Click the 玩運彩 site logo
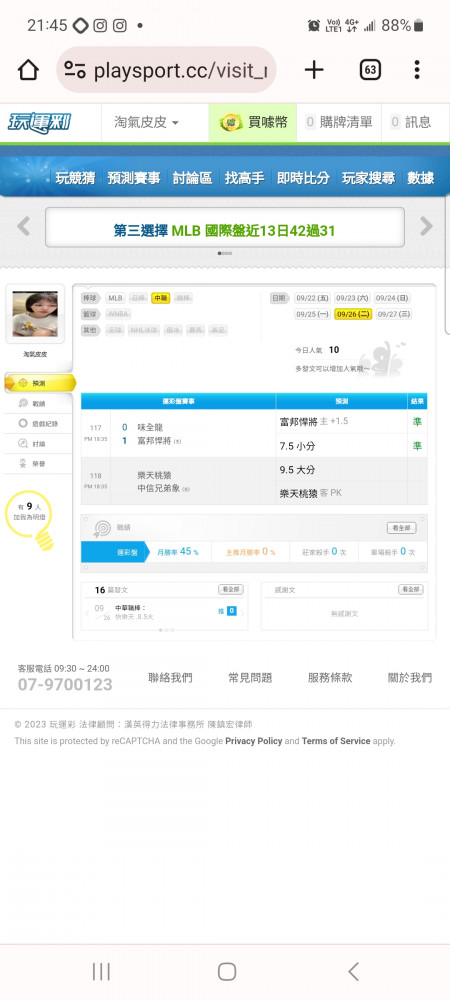 pos(40,122)
